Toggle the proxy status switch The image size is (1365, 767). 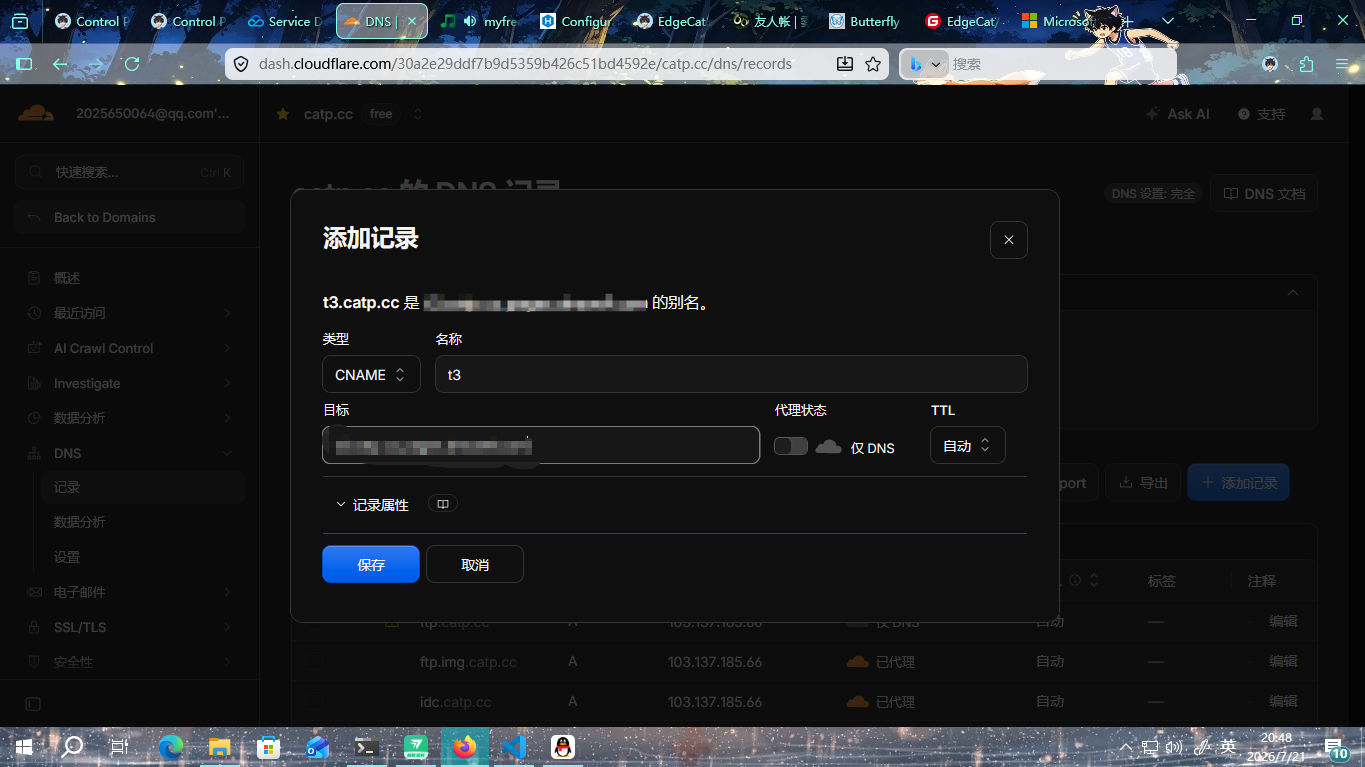pyautogui.click(x=791, y=446)
